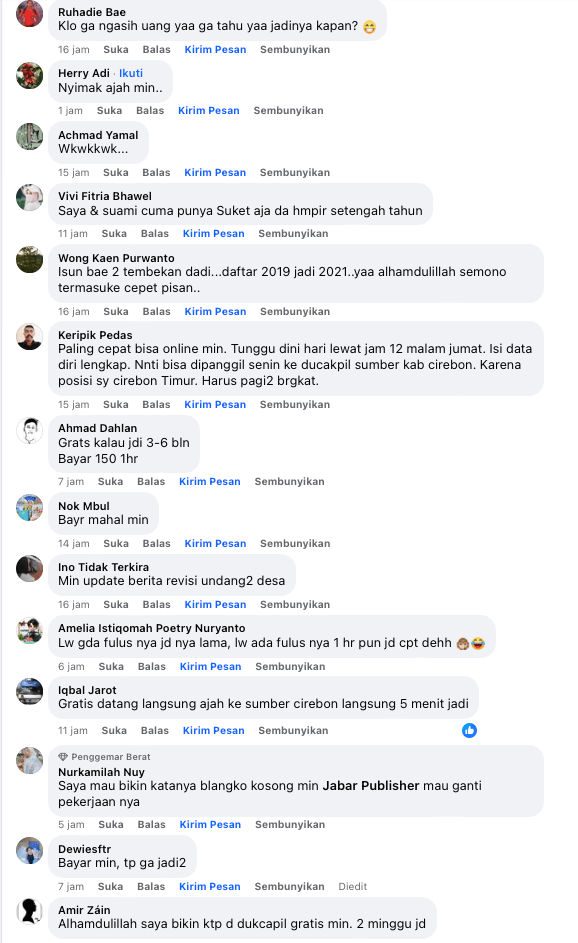
Task: Click the 6 jam timestamp on Amelia's comment
Action: (x=71, y=666)
